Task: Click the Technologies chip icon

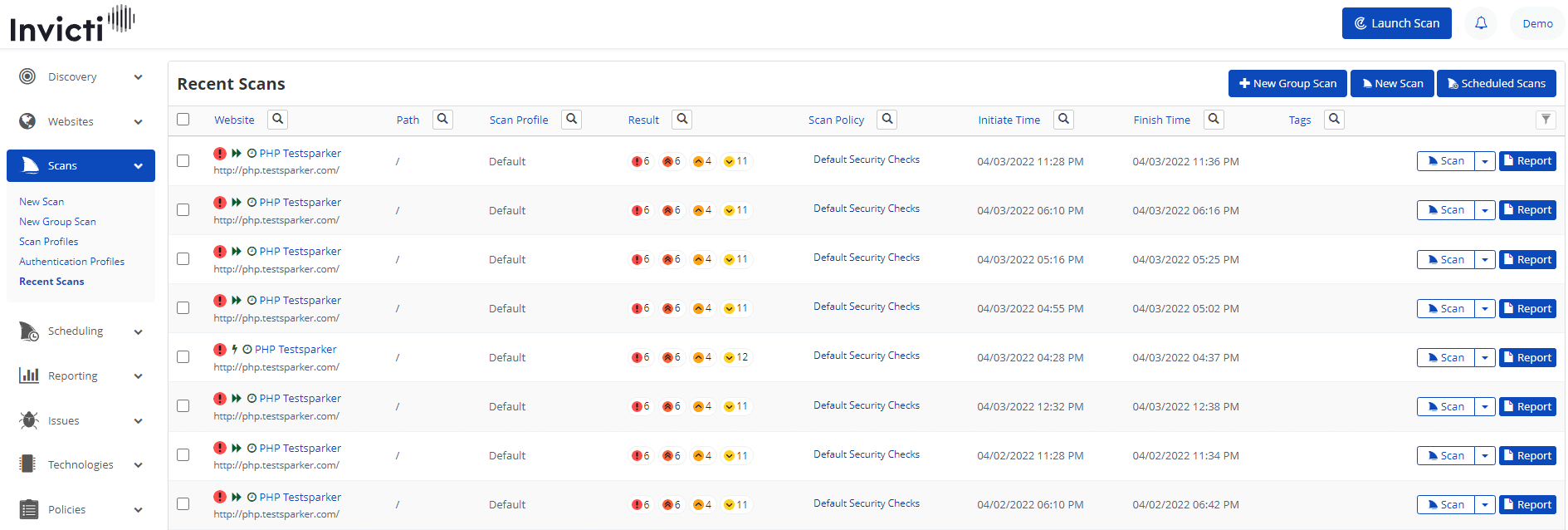Action: click(x=27, y=464)
